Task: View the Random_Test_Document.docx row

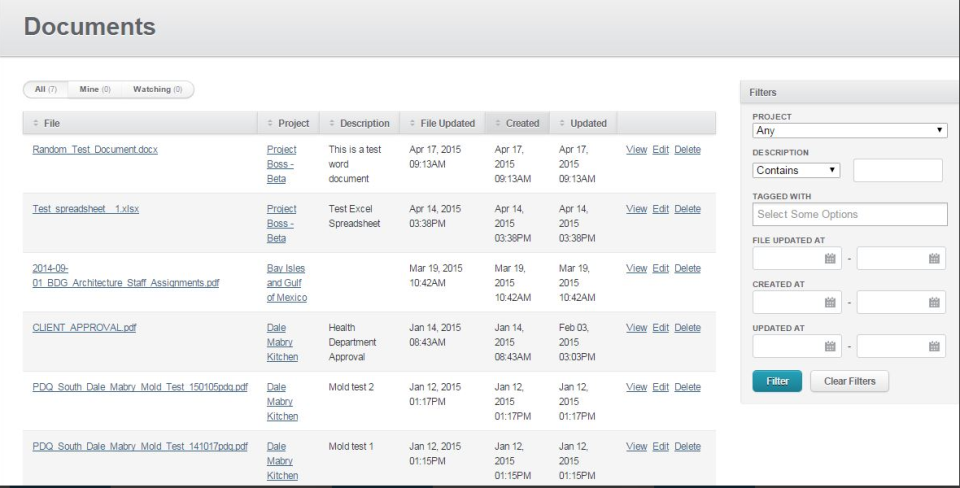Action: [x=637, y=149]
